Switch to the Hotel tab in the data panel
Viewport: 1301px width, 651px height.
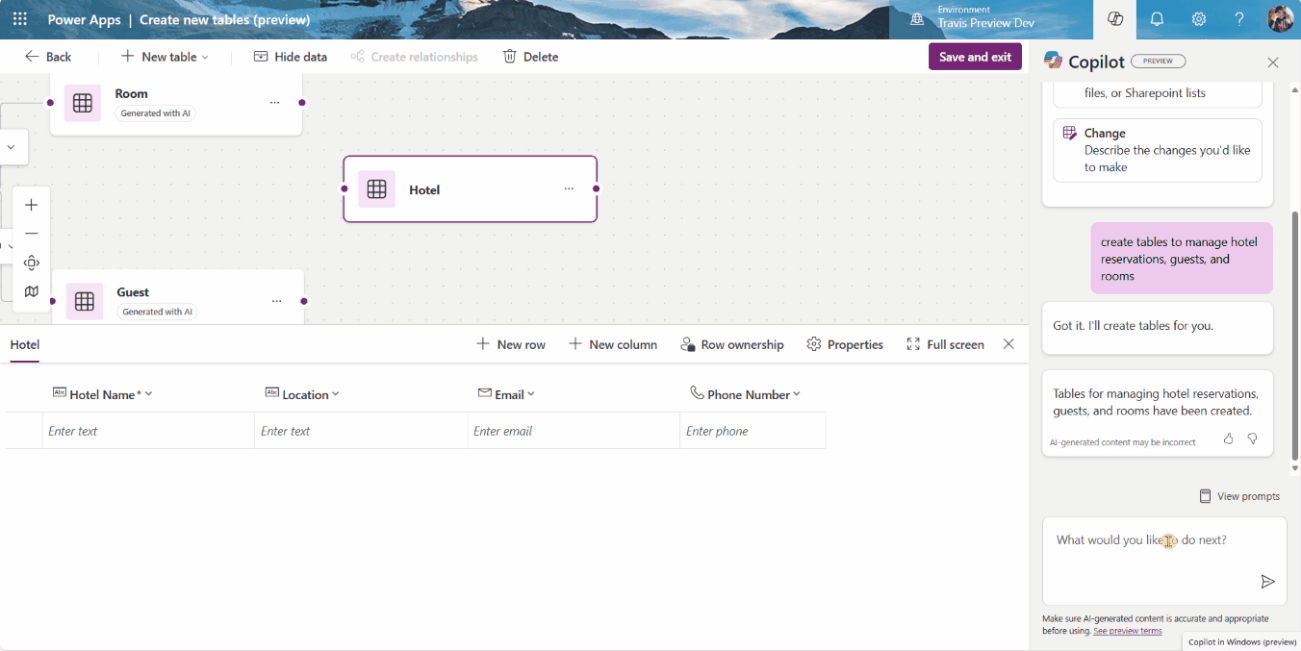pos(24,344)
